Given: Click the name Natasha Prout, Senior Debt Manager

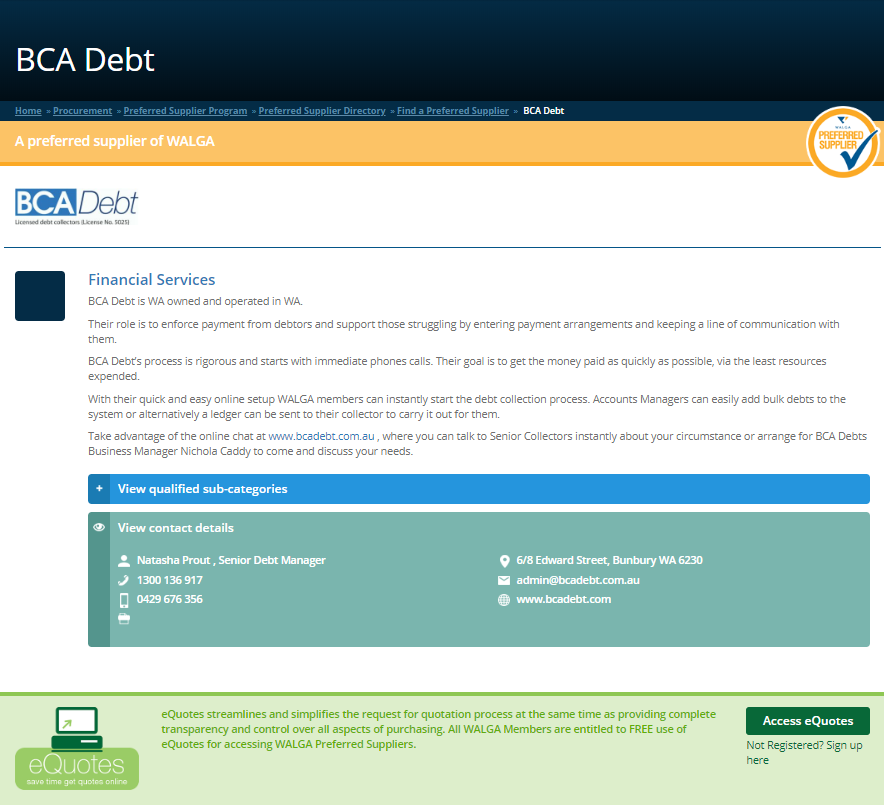Looking at the screenshot, I should point(231,560).
